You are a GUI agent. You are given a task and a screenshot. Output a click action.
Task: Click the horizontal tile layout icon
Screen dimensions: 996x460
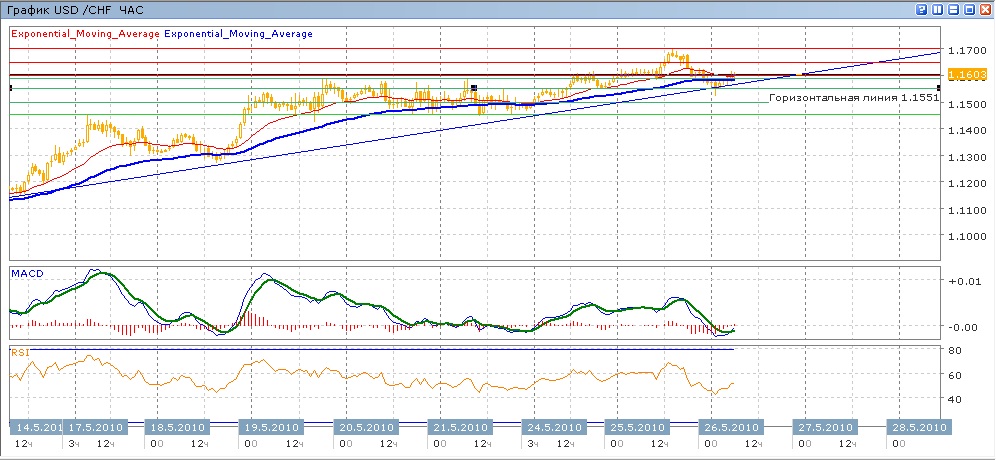click(x=953, y=9)
